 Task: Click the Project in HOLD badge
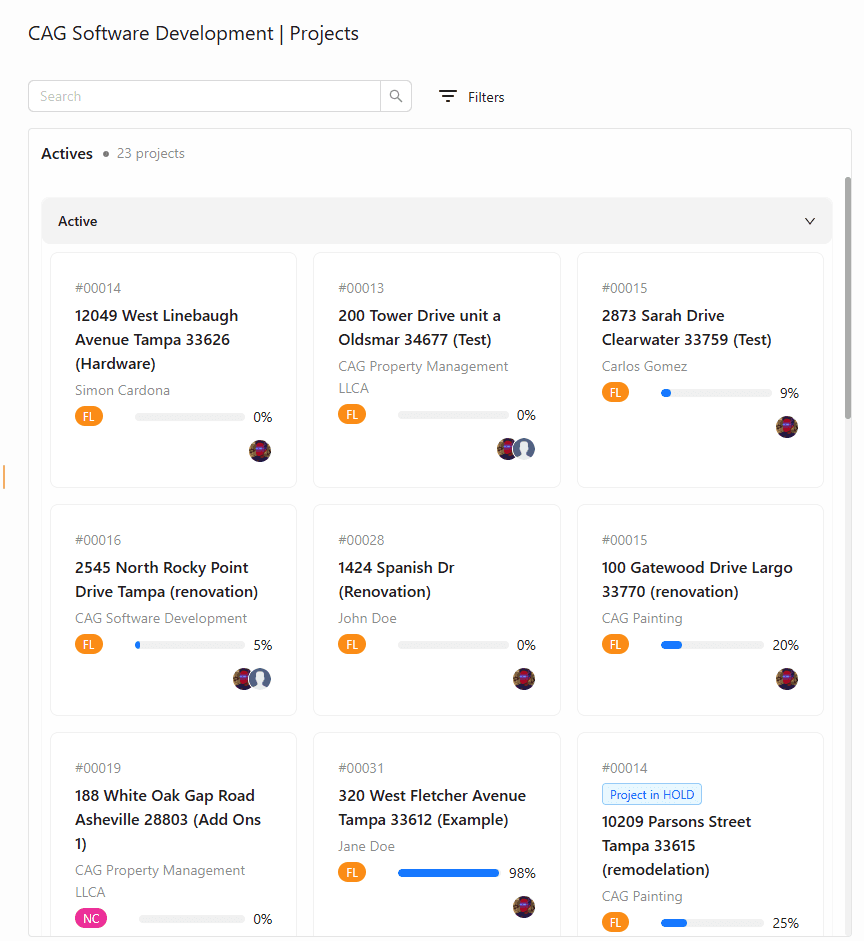(x=652, y=794)
